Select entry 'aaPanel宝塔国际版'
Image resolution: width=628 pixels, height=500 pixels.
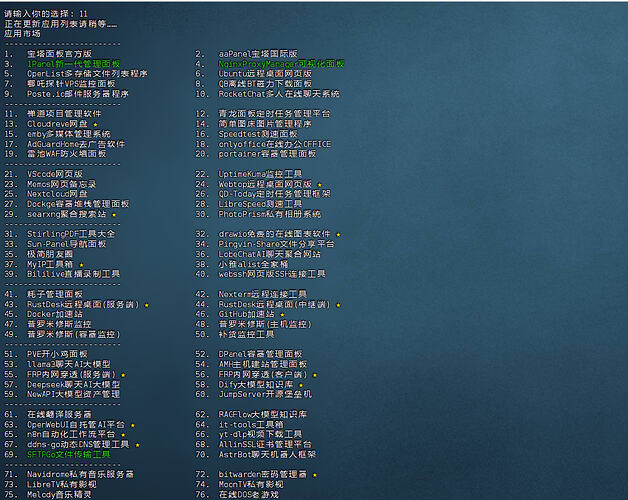(258, 54)
